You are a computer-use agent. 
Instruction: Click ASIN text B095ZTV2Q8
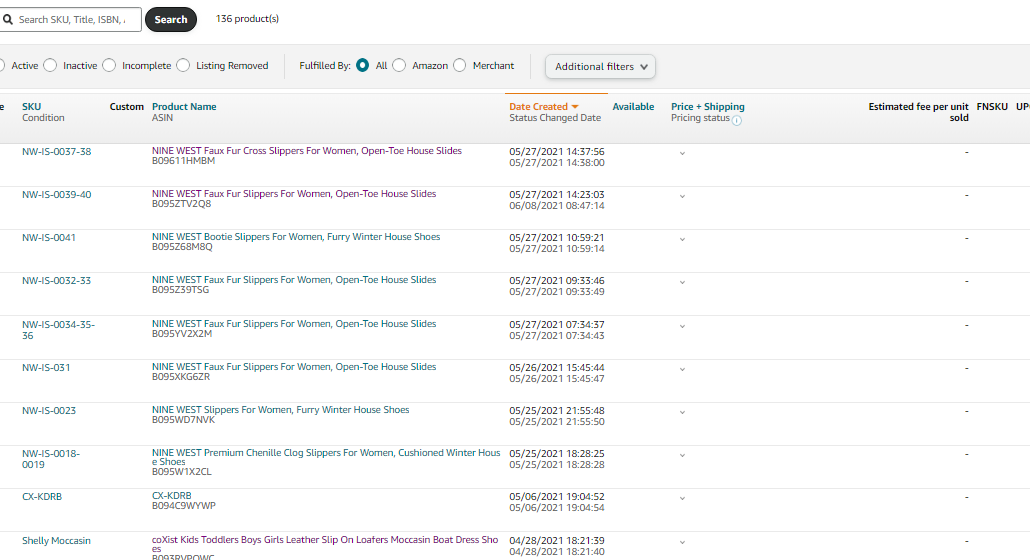[x=181, y=204]
